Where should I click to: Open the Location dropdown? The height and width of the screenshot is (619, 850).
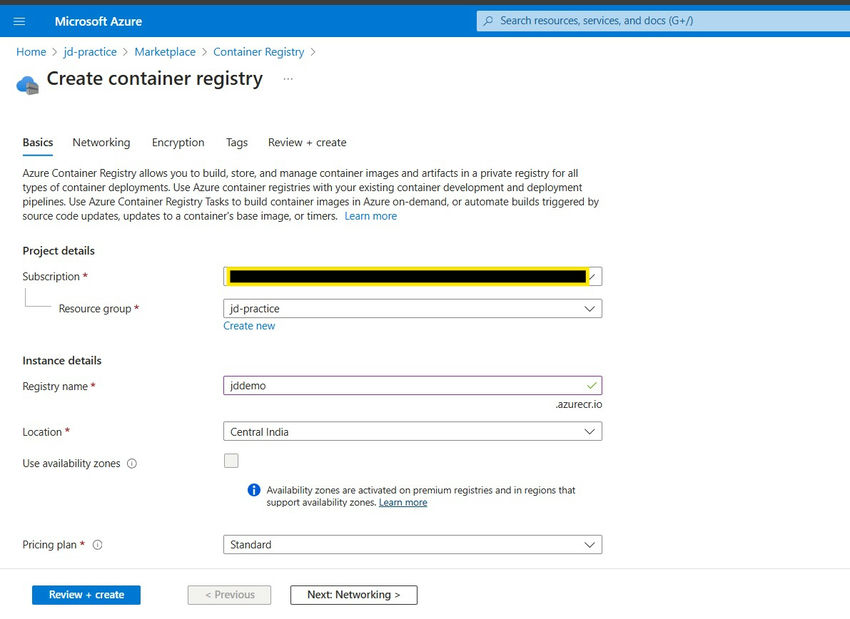[413, 431]
